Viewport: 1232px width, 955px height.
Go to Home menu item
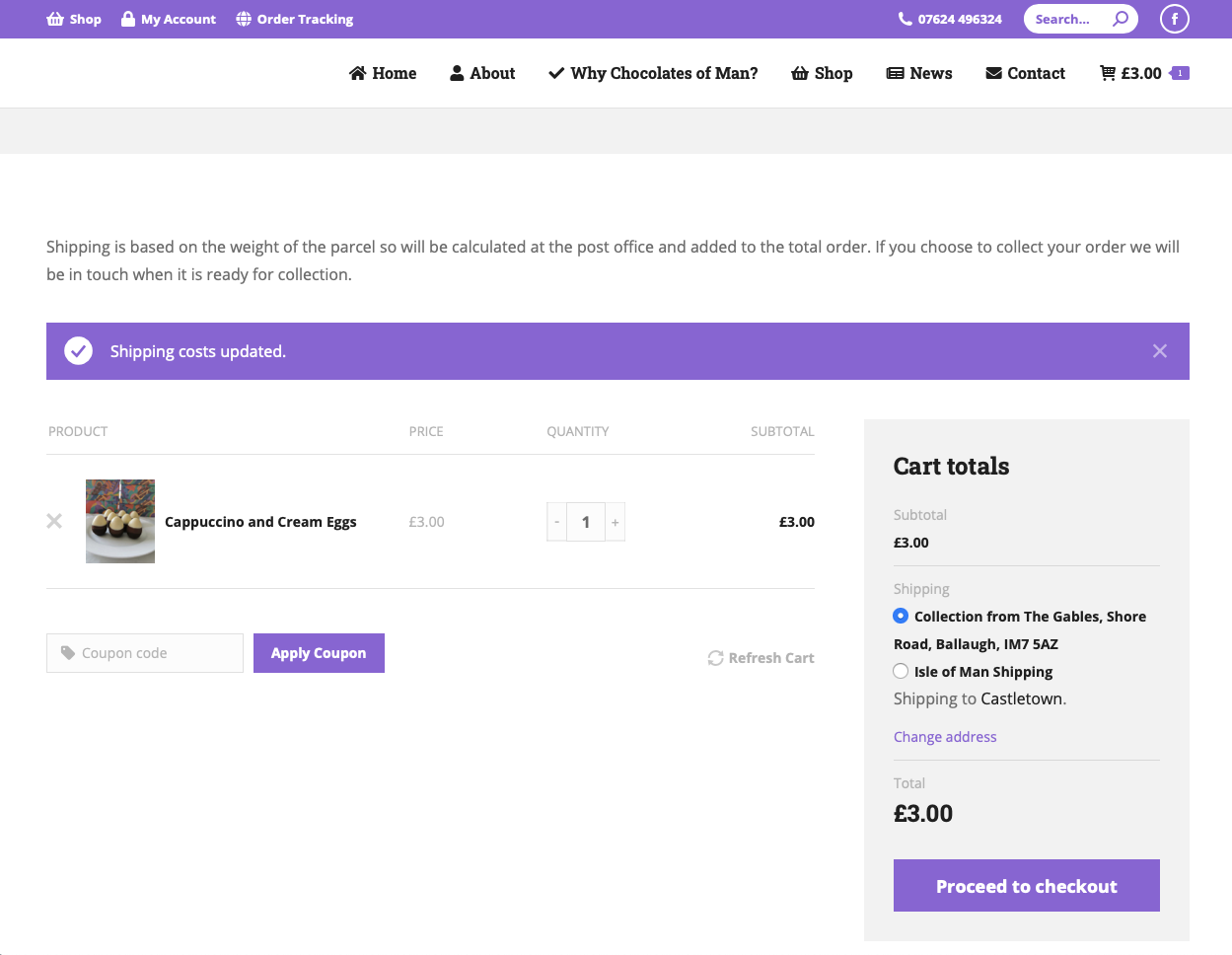(383, 73)
